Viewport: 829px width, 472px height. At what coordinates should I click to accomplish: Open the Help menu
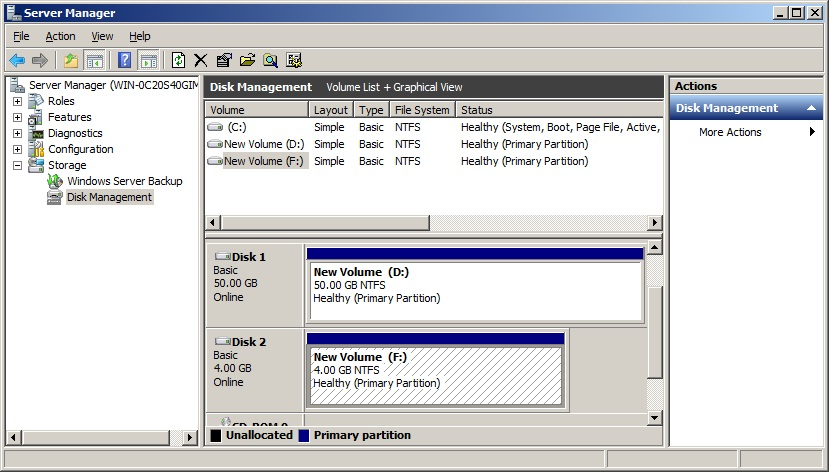click(140, 36)
